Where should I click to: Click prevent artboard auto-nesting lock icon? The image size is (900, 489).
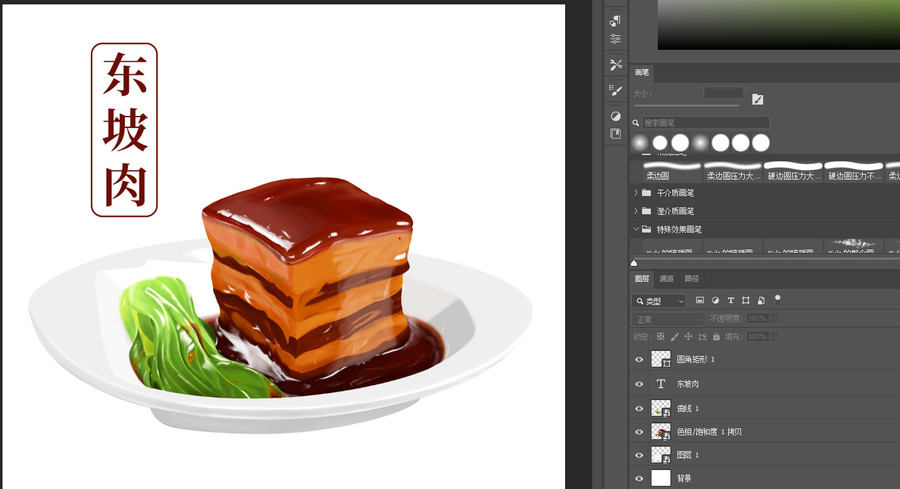702,336
